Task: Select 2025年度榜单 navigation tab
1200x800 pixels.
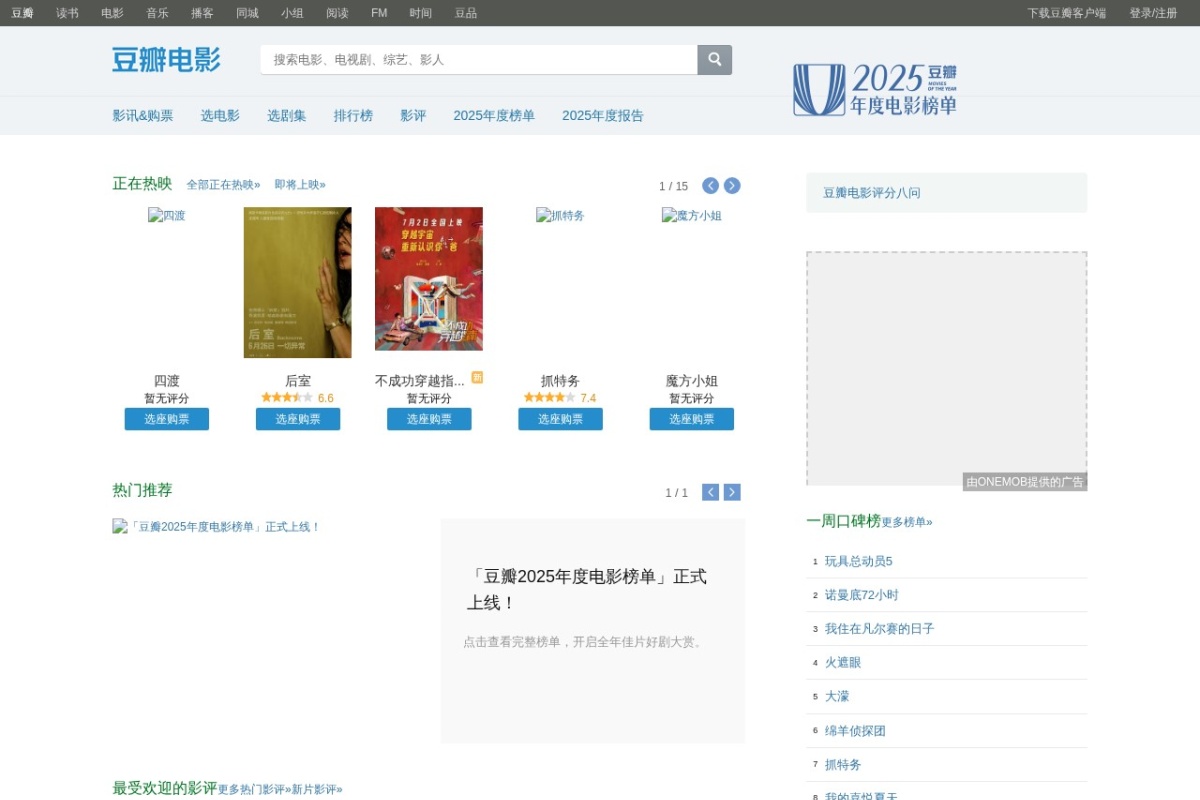Action: (494, 116)
